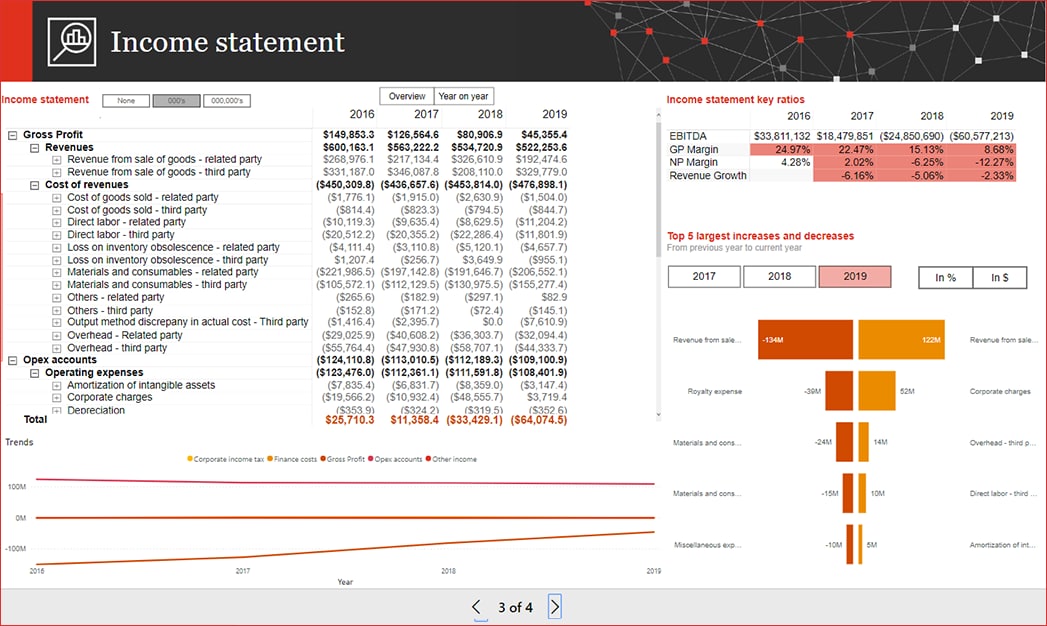Collapse the Cost of revenues group
The width and height of the screenshot is (1047, 626).
34,185
